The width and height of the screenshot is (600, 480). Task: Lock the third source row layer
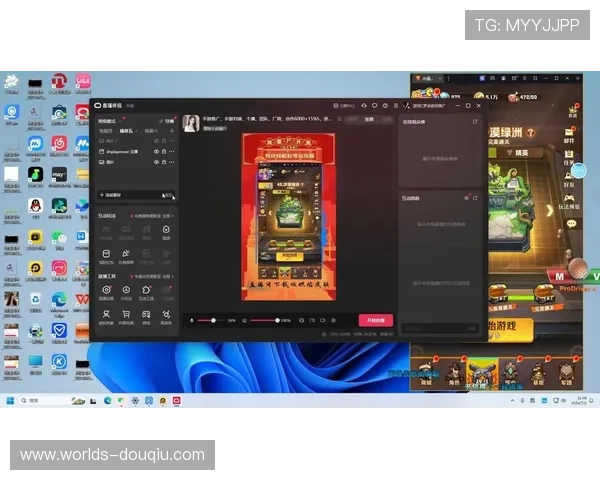tap(164, 162)
